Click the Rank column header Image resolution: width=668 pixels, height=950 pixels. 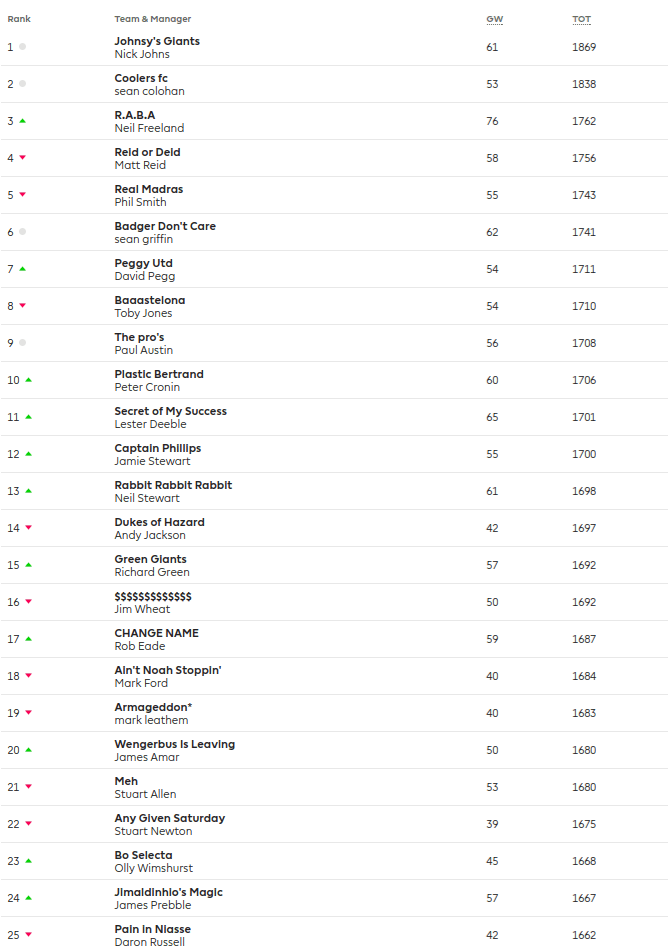point(19,19)
